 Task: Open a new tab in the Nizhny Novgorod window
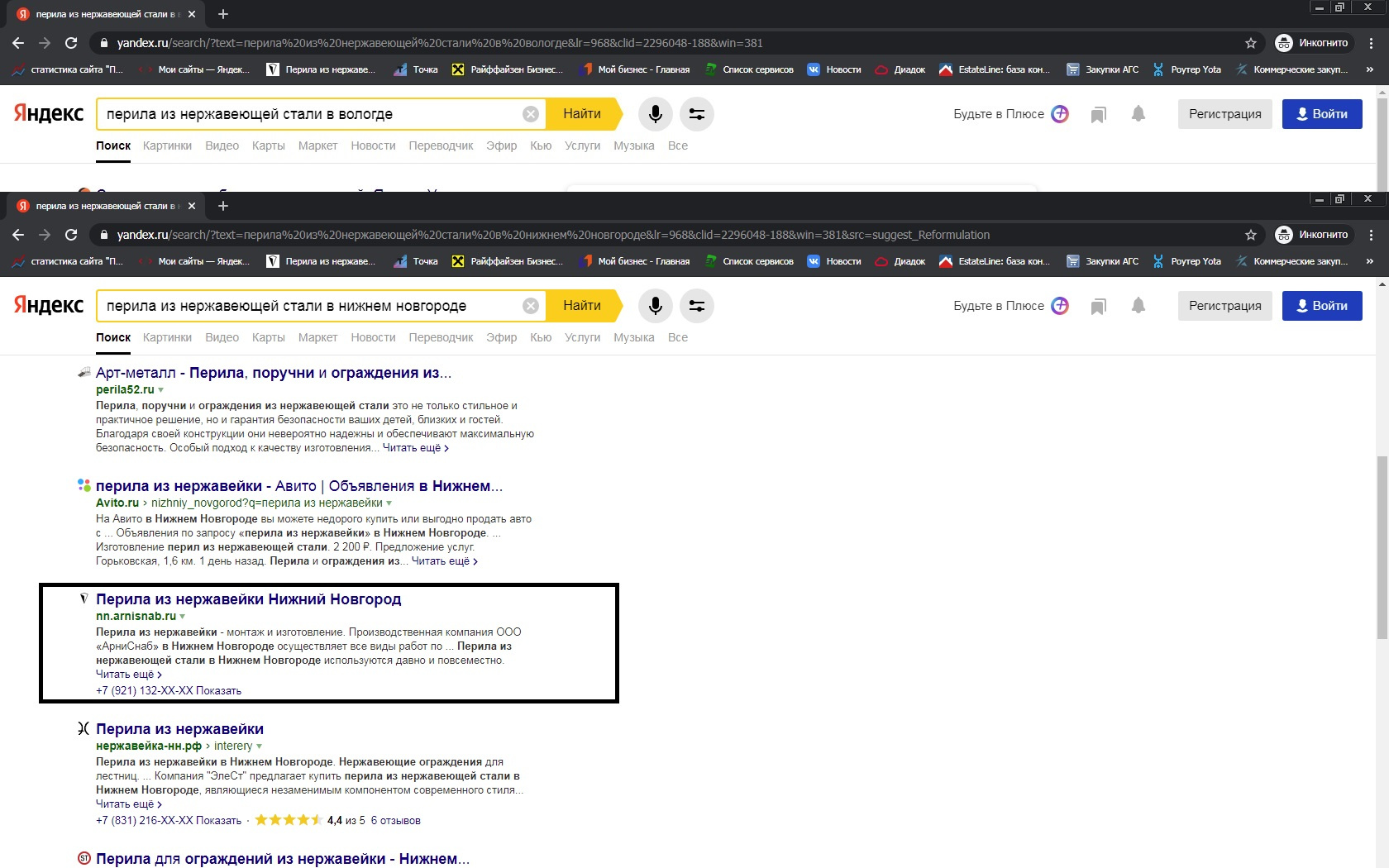[223, 206]
